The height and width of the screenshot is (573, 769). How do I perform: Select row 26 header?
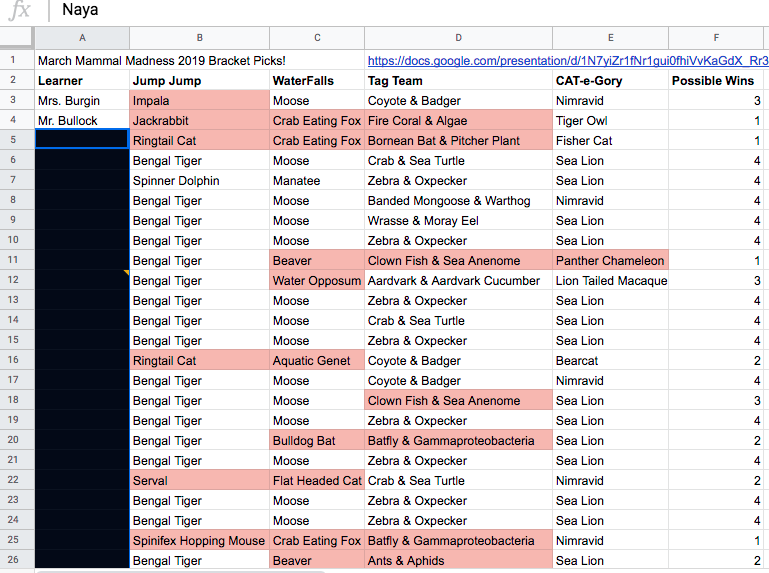(13, 560)
